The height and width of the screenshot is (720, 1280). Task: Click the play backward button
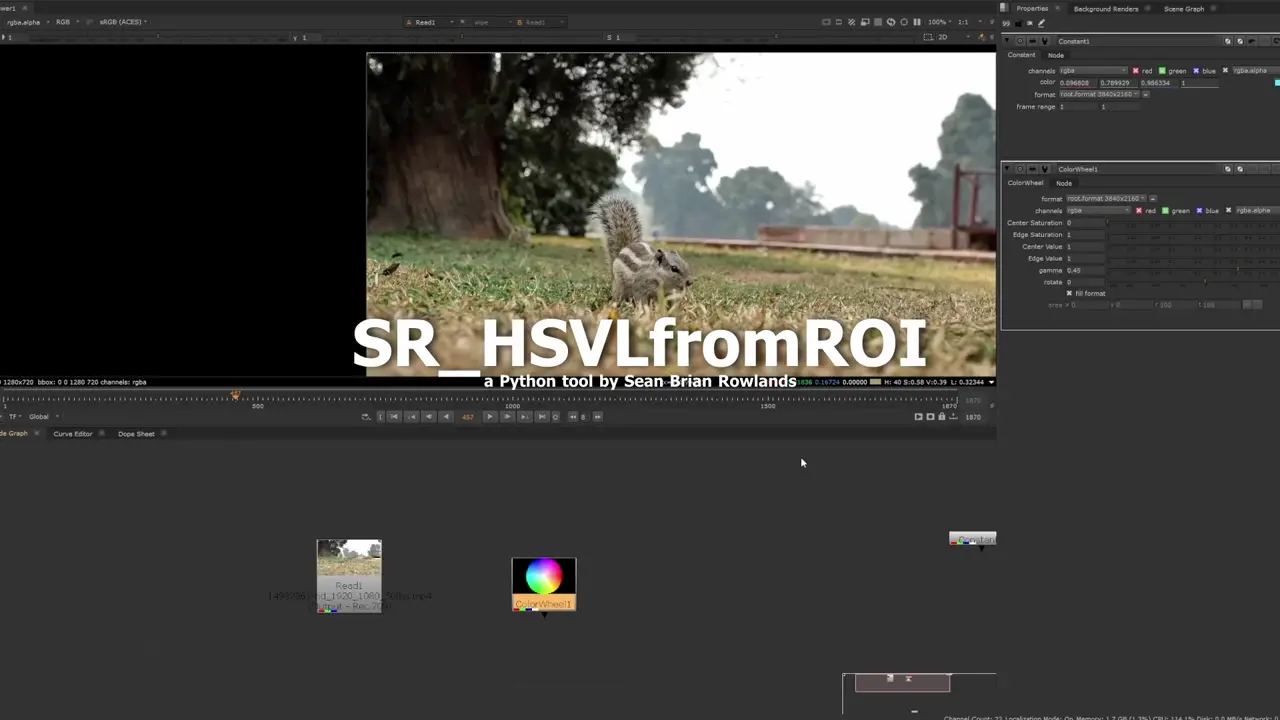click(446, 417)
